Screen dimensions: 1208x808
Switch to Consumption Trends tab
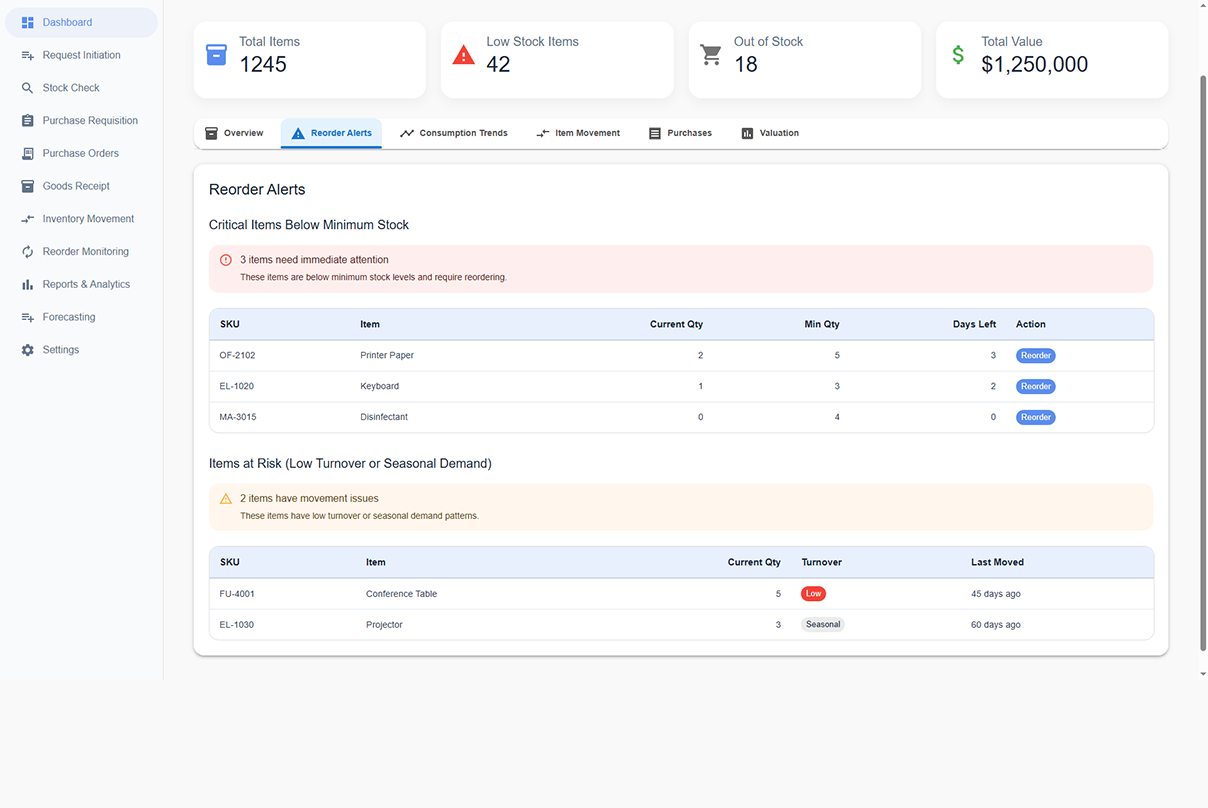click(x=454, y=133)
